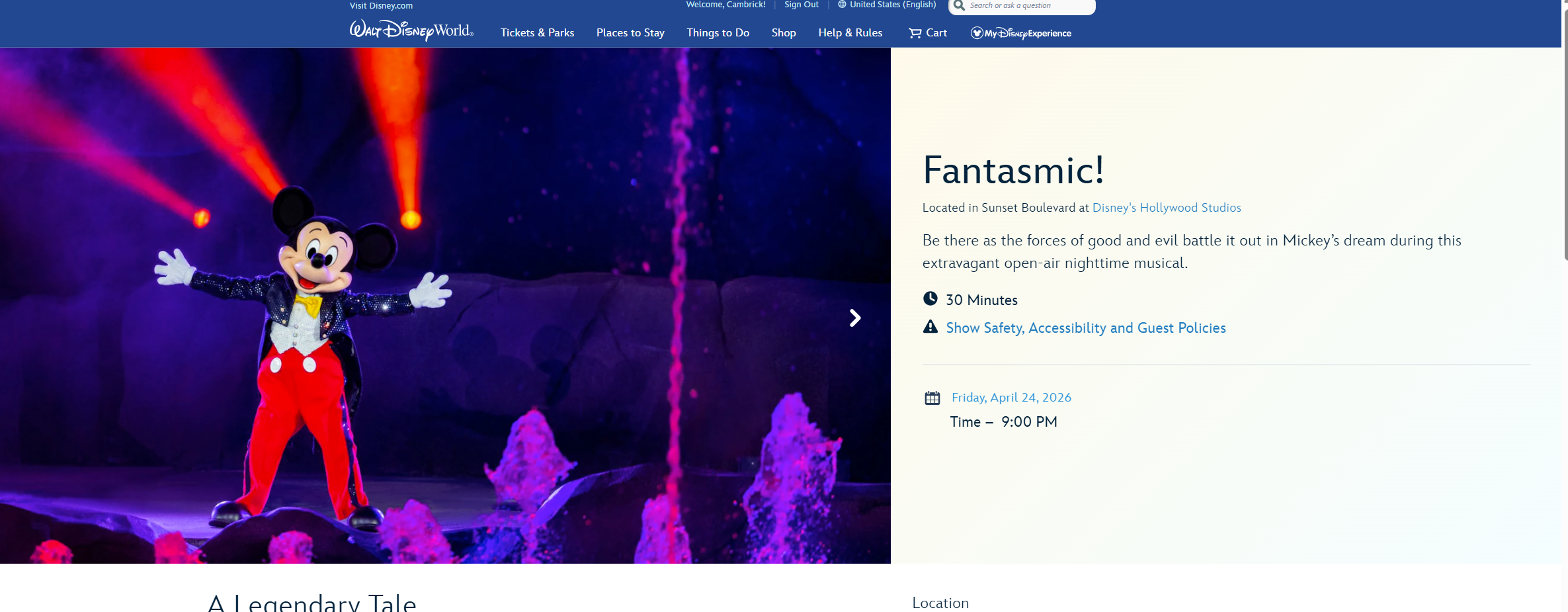Open United States (English) language selector
The image size is (1568, 612).
click(x=892, y=5)
